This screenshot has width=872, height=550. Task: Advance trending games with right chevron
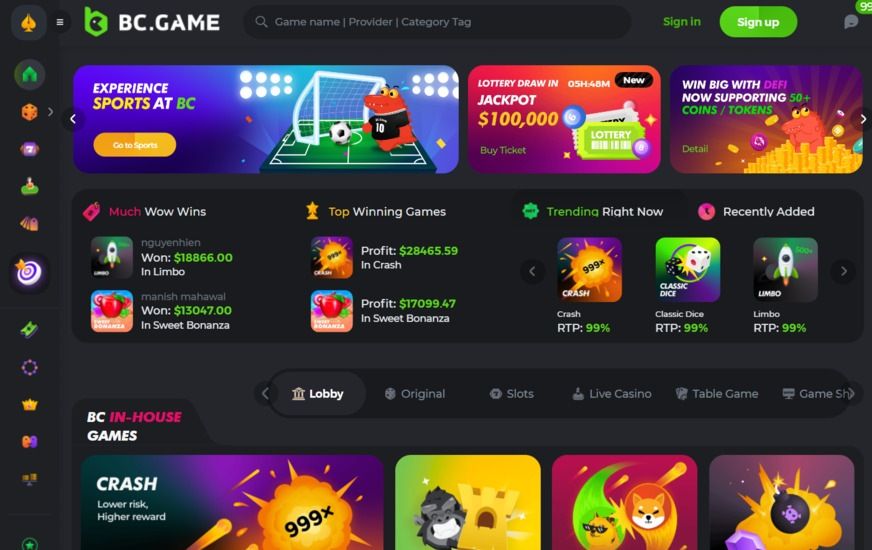click(x=844, y=271)
